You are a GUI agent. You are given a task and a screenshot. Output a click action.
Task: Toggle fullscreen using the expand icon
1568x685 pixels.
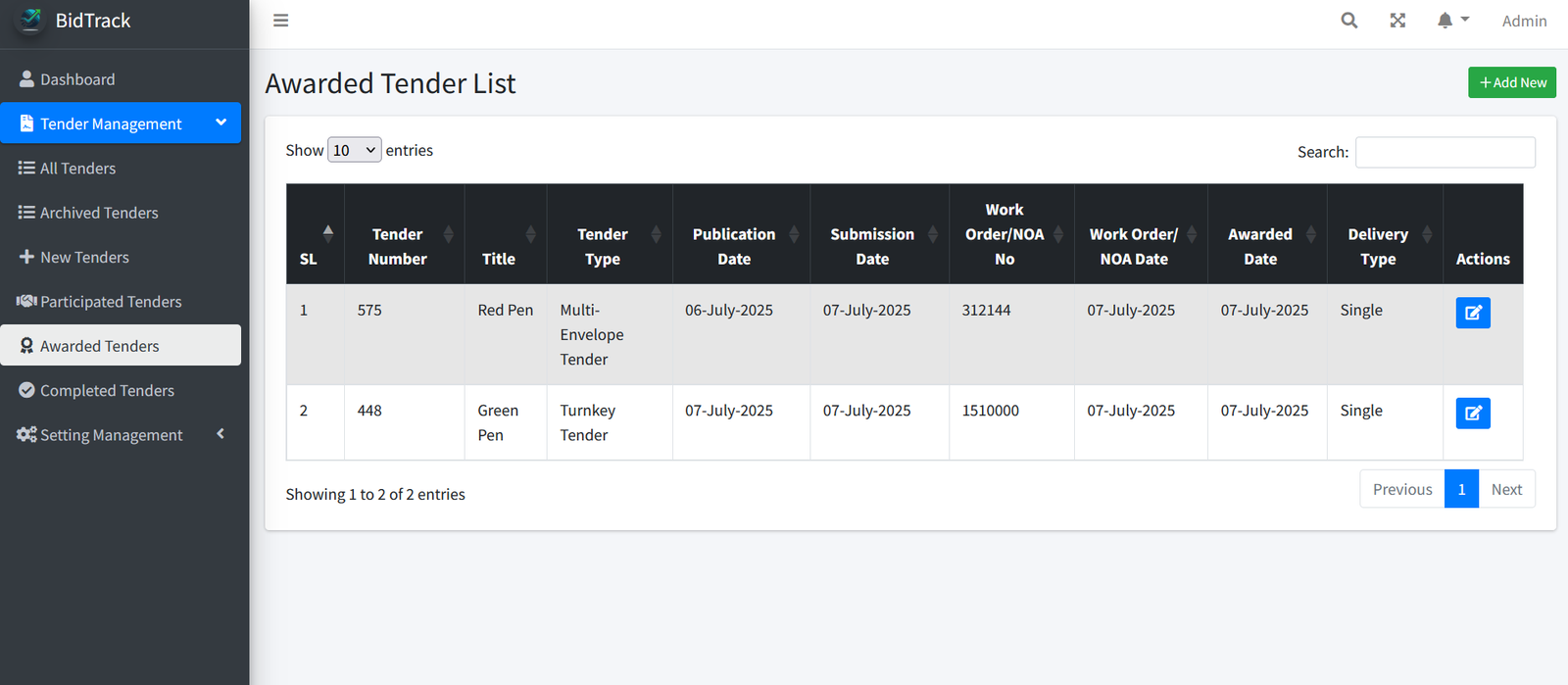click(1397, 21)
